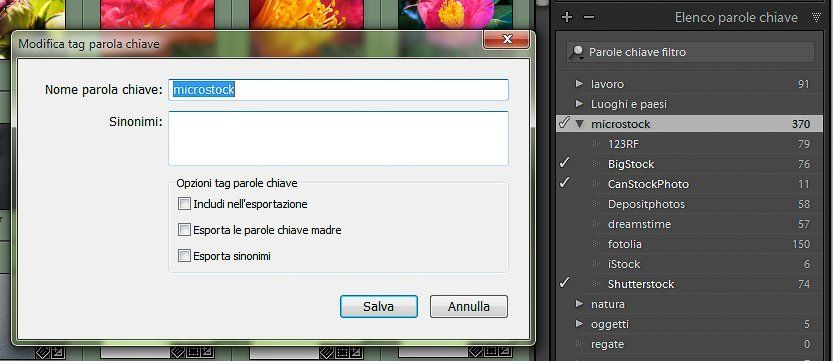Expand the lavoro keyword
Image resolution: width=833 pixels, height=361 pixels.
(580, 84)
